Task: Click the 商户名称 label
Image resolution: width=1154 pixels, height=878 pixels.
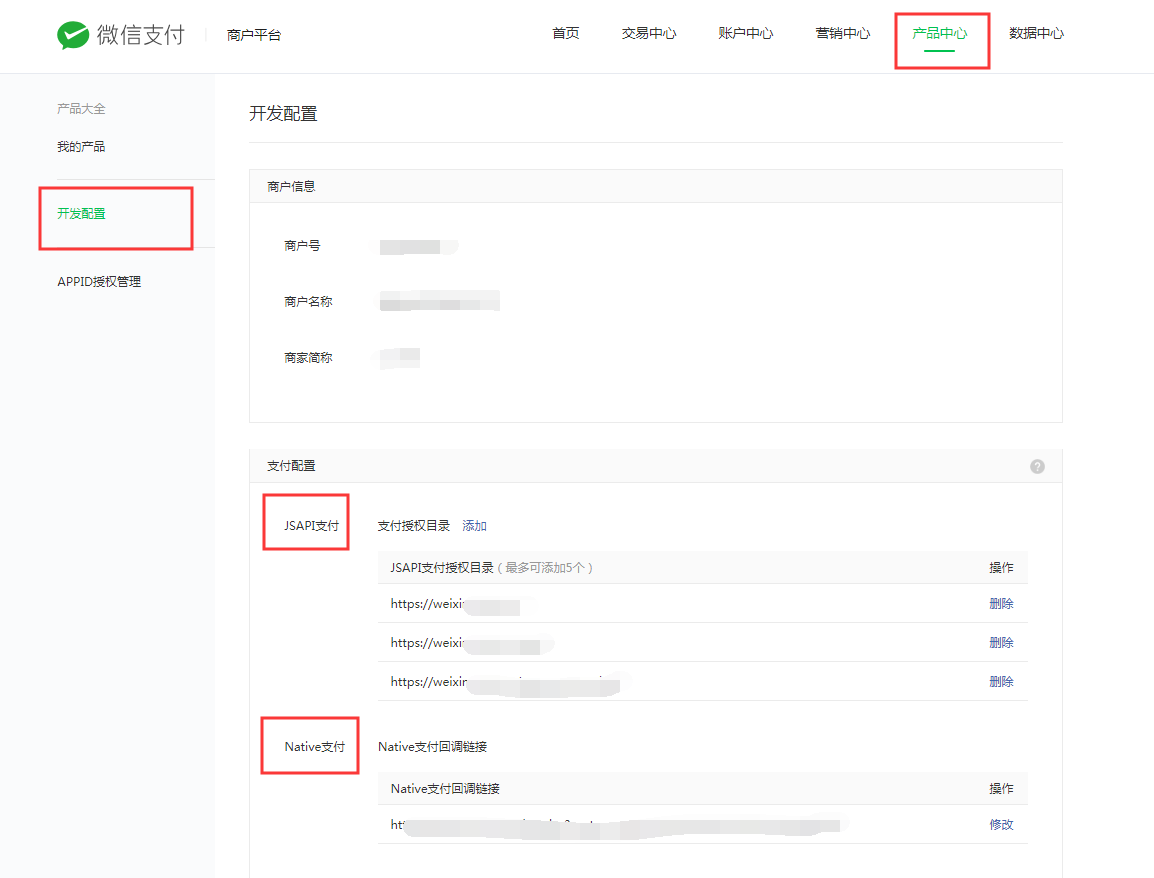Action: (308, 302)
